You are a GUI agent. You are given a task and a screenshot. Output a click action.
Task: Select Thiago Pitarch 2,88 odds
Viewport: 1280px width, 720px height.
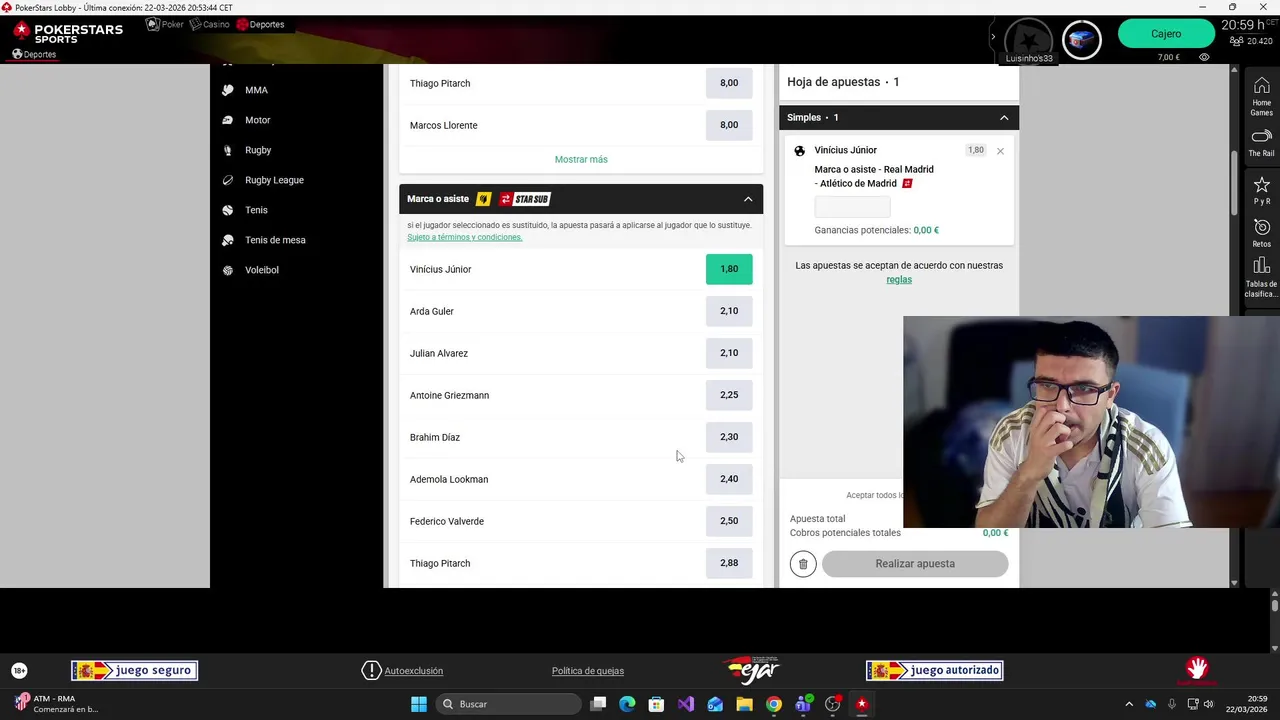(x=729, y=563)
